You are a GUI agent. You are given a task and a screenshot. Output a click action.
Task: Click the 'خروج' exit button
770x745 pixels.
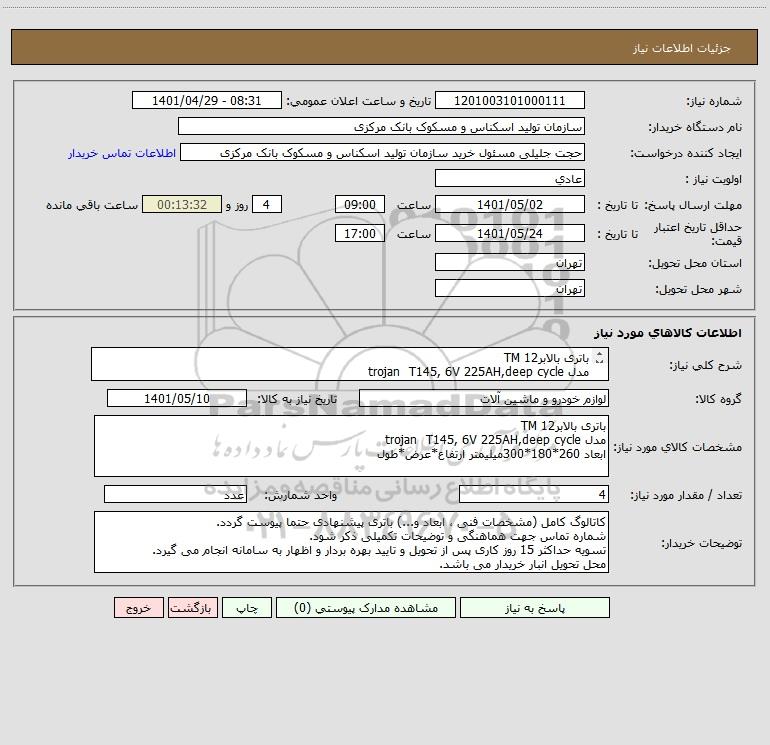point(138,608)
